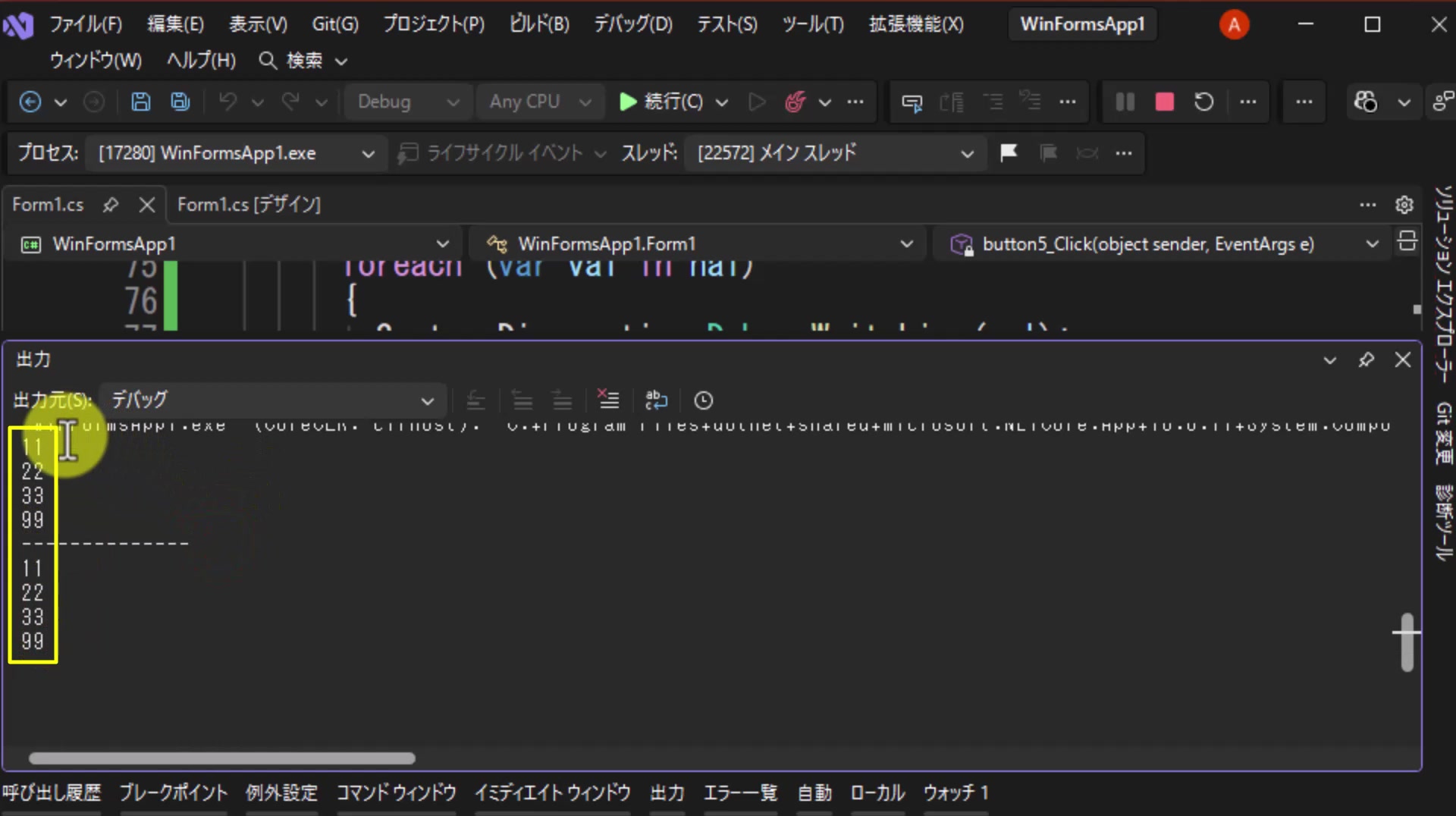Toggle word wrap in the output window

656,400
